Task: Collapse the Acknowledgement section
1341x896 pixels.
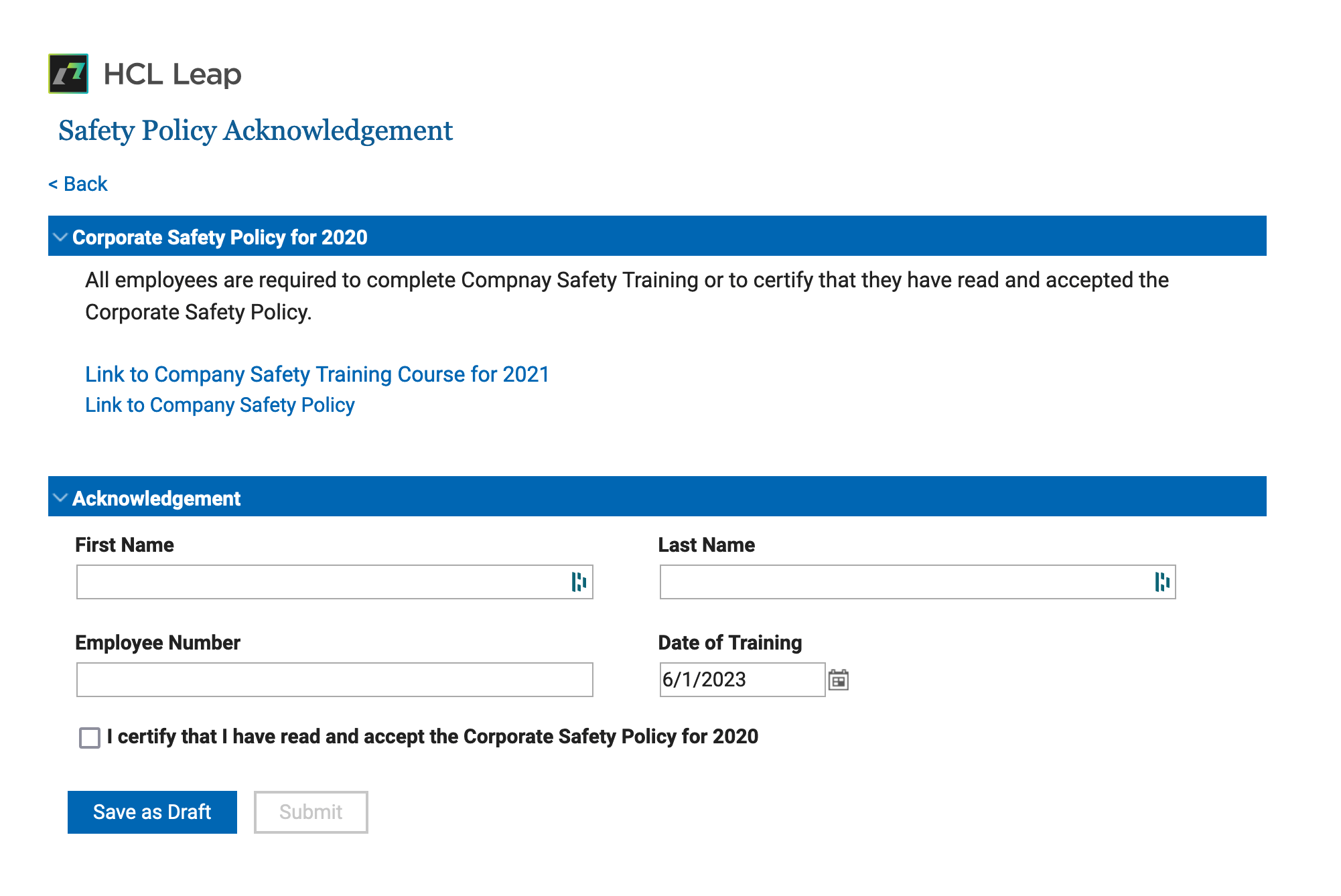Action: click(60, 498)
